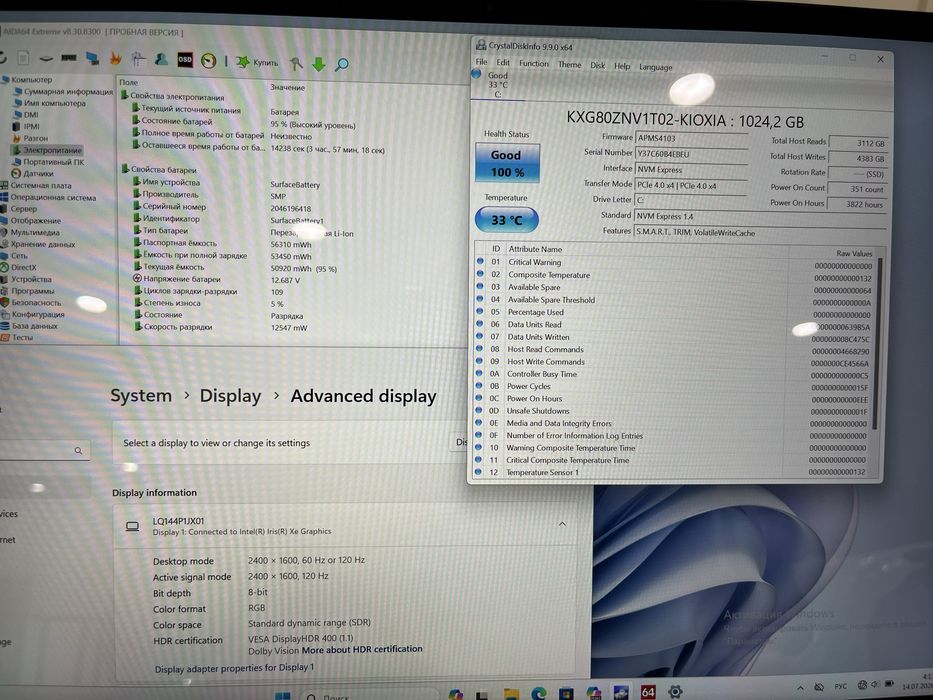The image size is (933, 700).
Task: Go back to System in Settings breadcrumb
Action: [141, 396]
